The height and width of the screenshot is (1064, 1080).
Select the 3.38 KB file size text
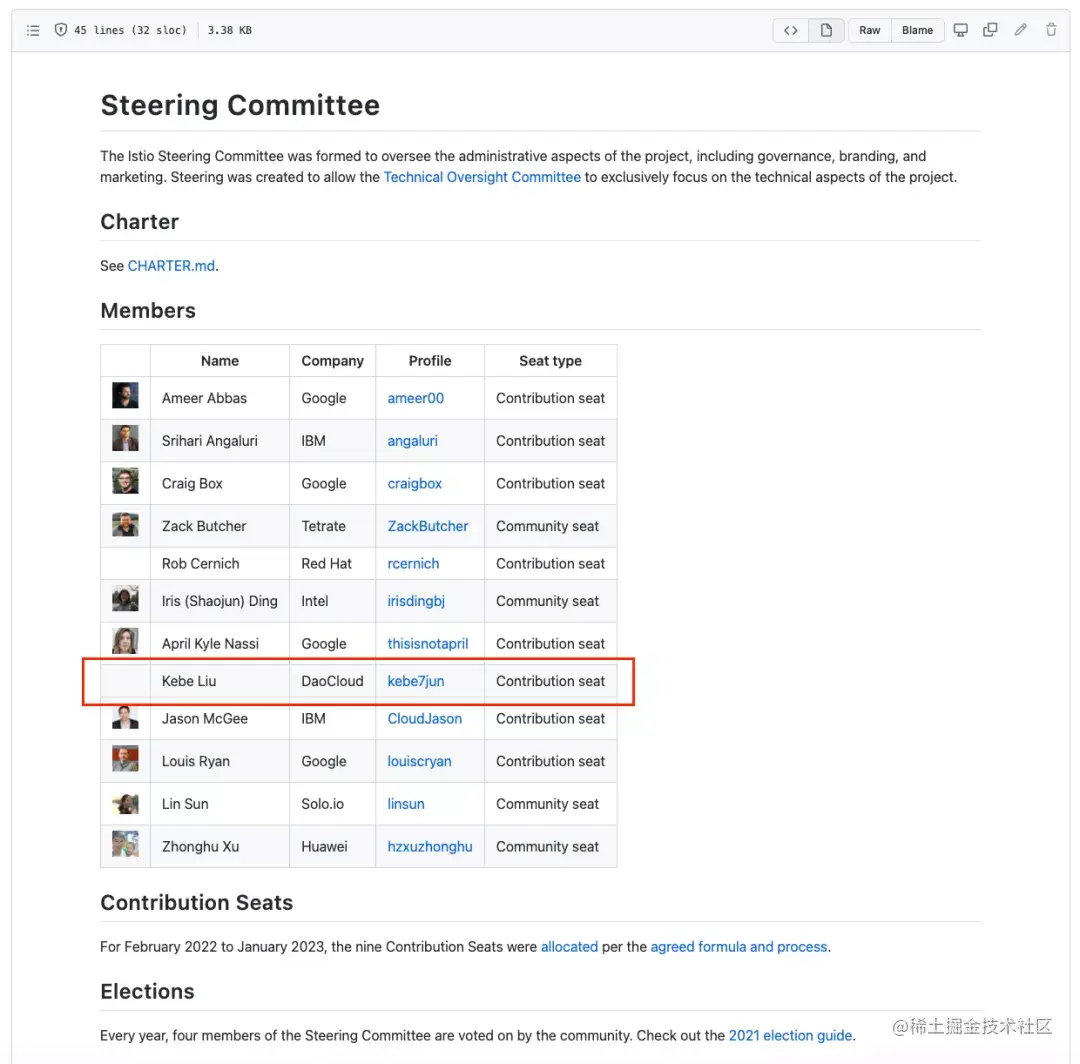[229, 30]
